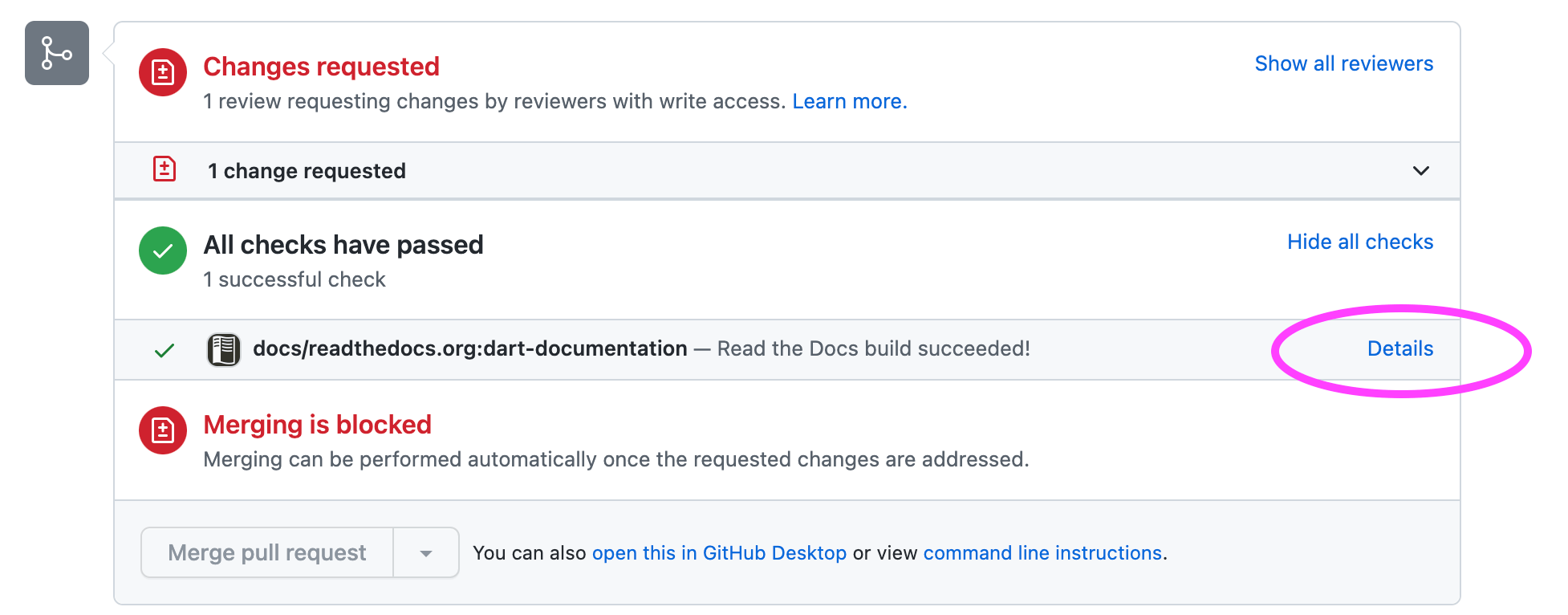Open the merge method dropdown arrow

pyautogui.click(x=426, y=553)
